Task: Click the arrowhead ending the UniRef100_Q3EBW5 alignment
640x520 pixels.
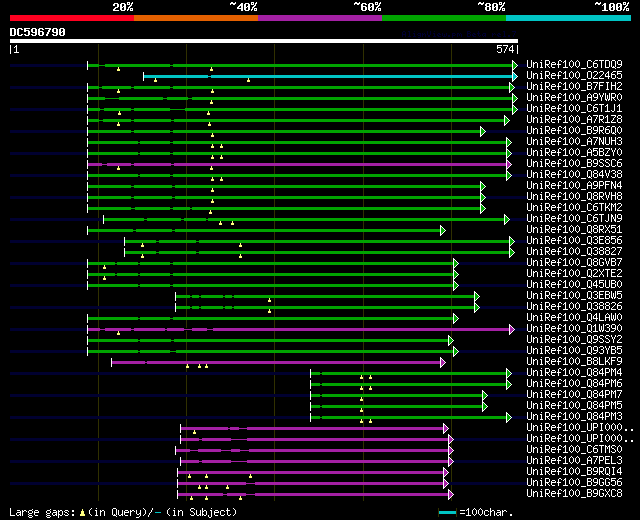Action: coord(477,296)
